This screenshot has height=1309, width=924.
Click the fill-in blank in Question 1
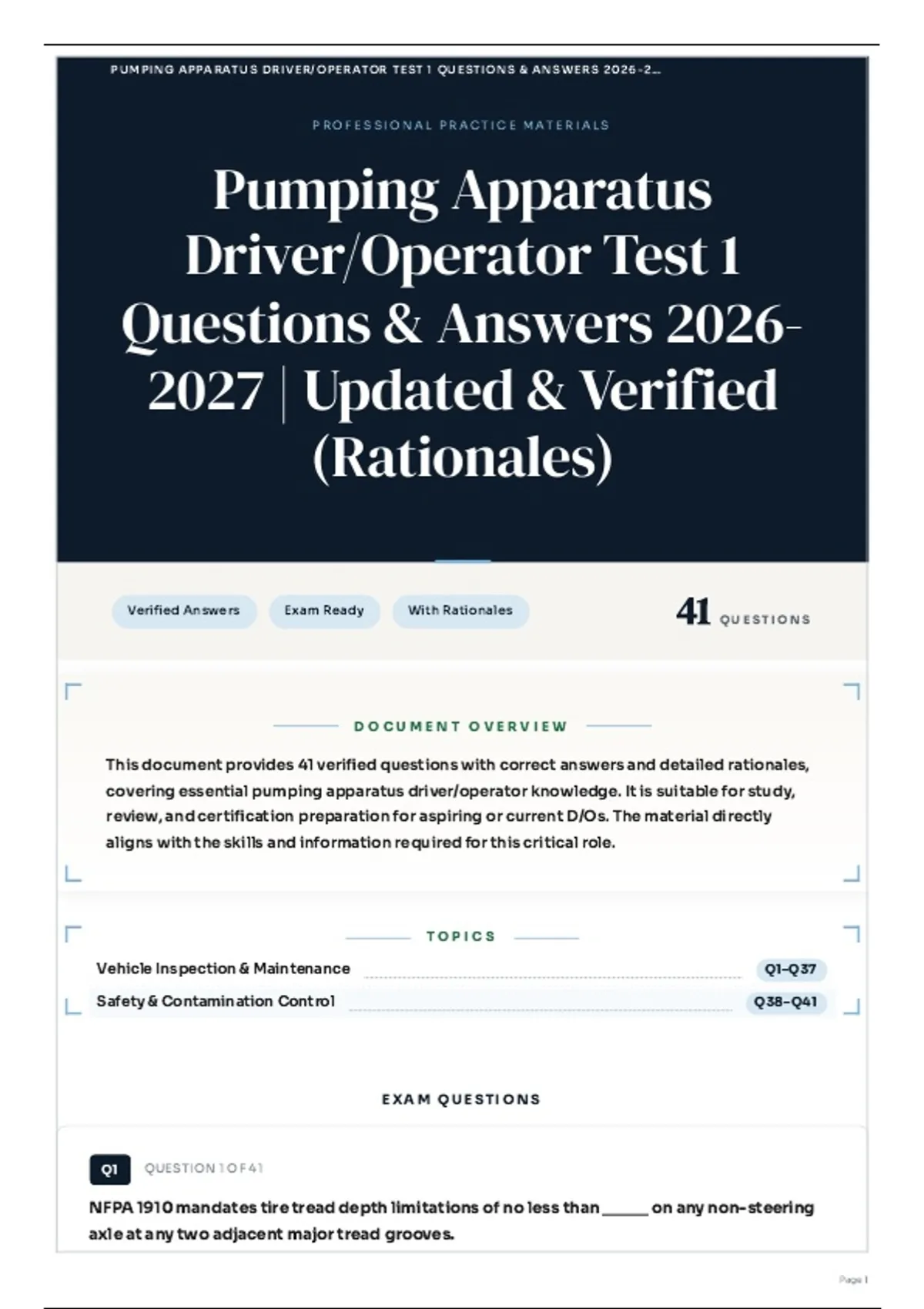pos(625,1209)
